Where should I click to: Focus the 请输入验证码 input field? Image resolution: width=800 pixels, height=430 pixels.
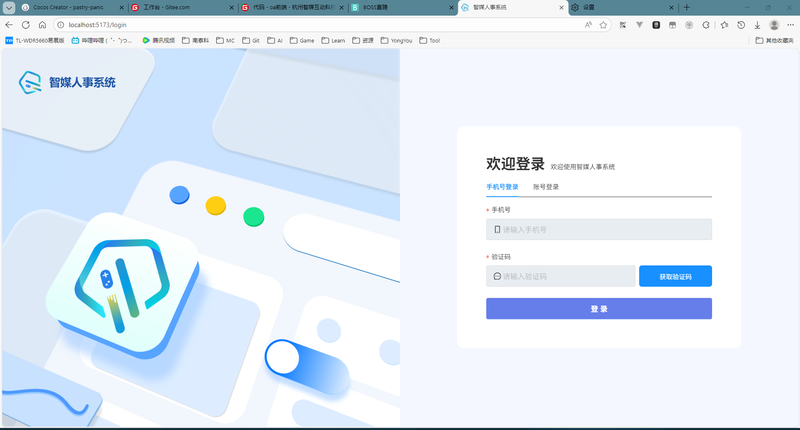[560, 276]
